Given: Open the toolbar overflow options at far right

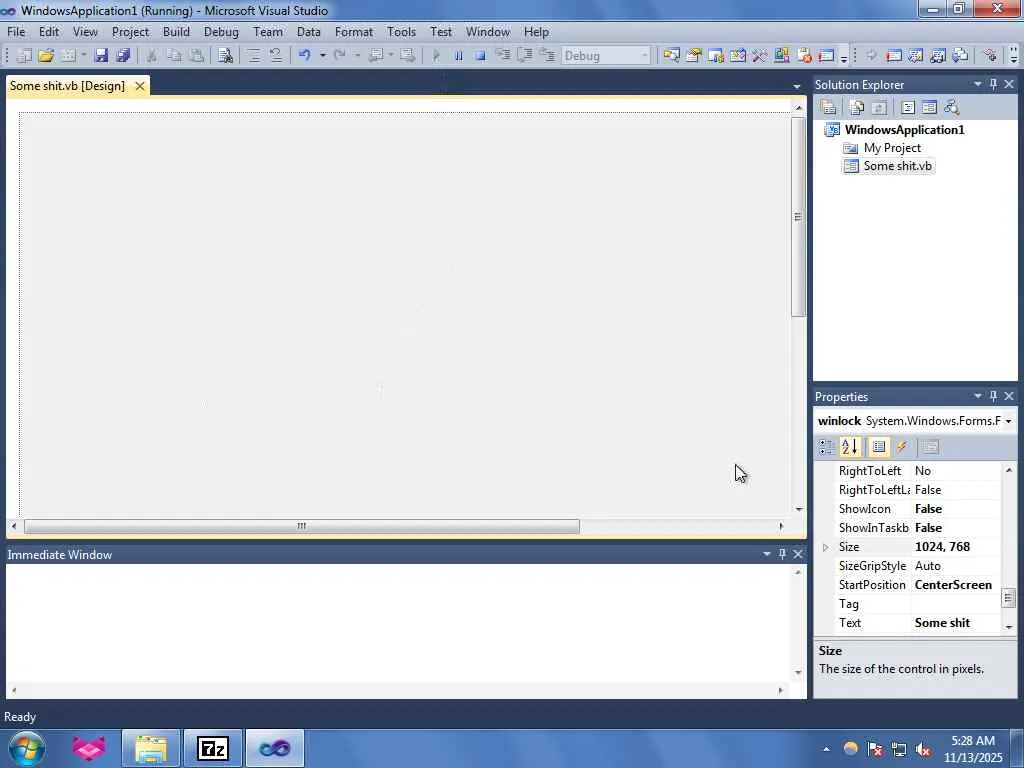Looking at the screenshot, I should pos(1014,56).
